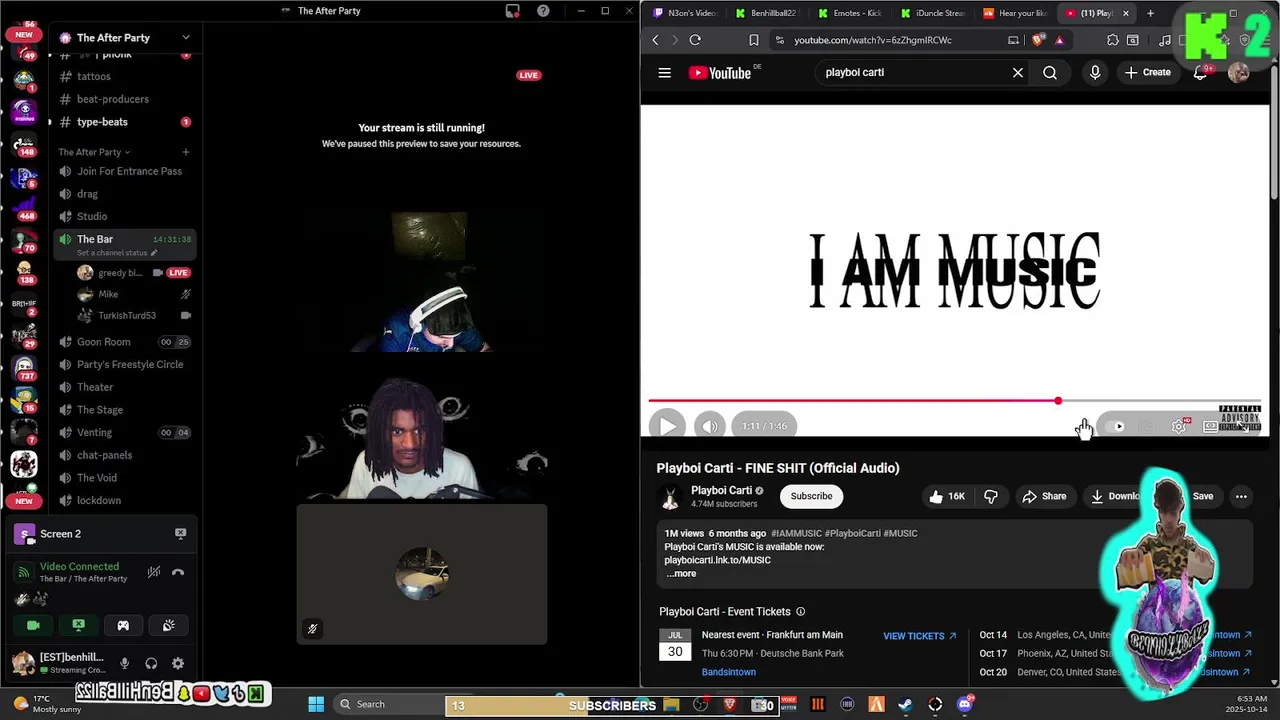Open a new browser tab

click(x=1150, y=13)
